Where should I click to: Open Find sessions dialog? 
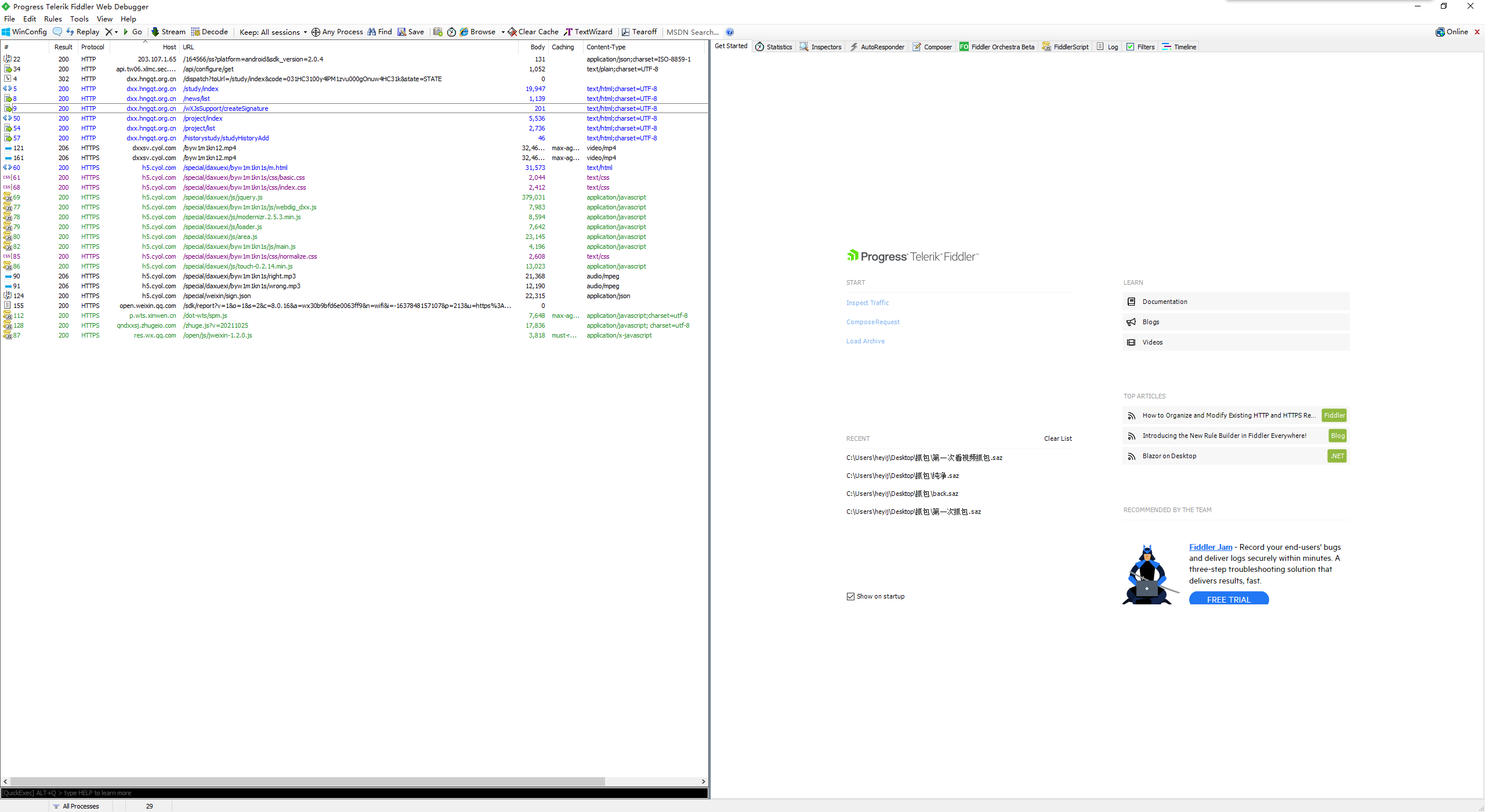coord(379,32)
